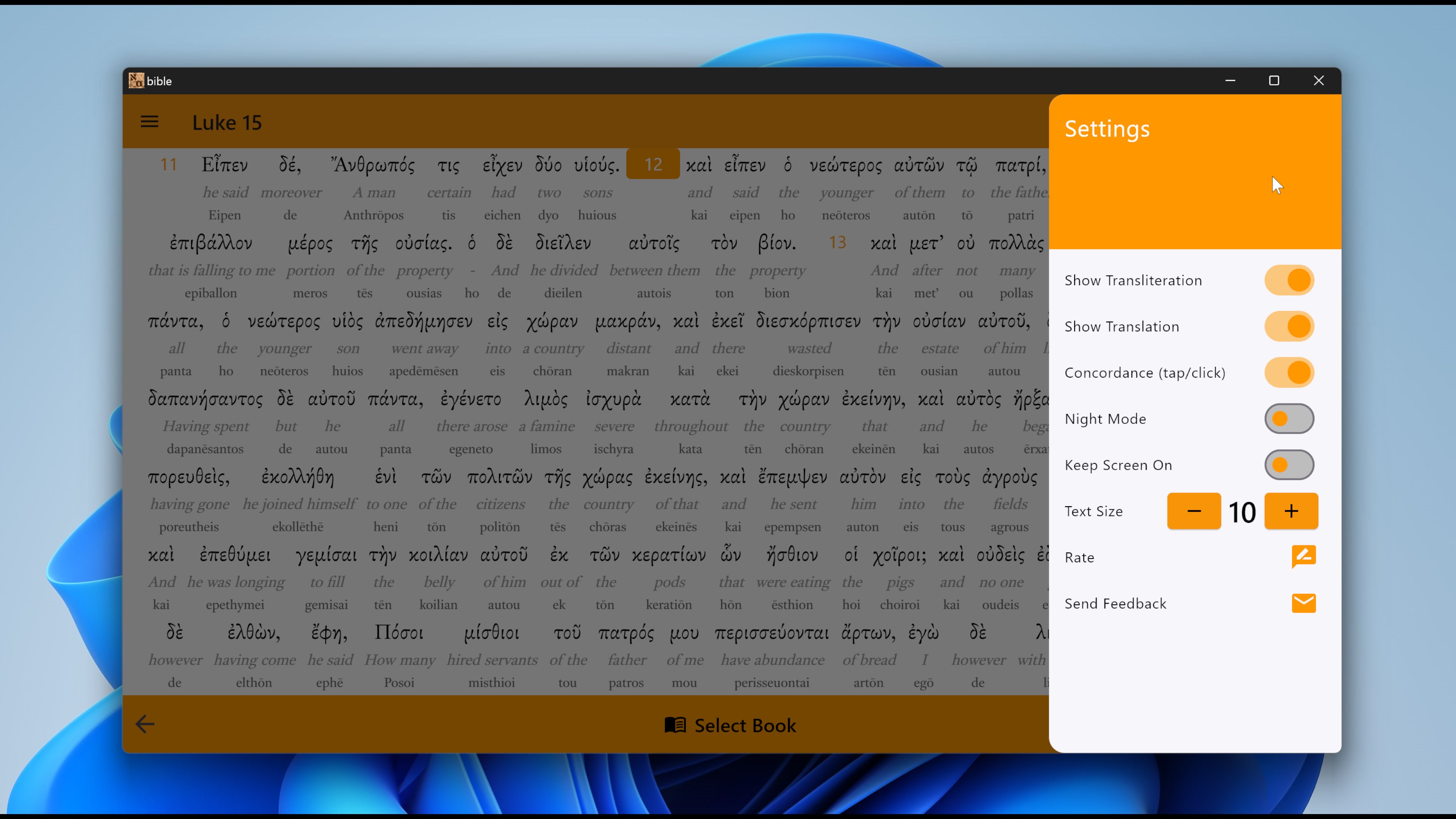Disable Concordance tap/click

pos(1289,372)
